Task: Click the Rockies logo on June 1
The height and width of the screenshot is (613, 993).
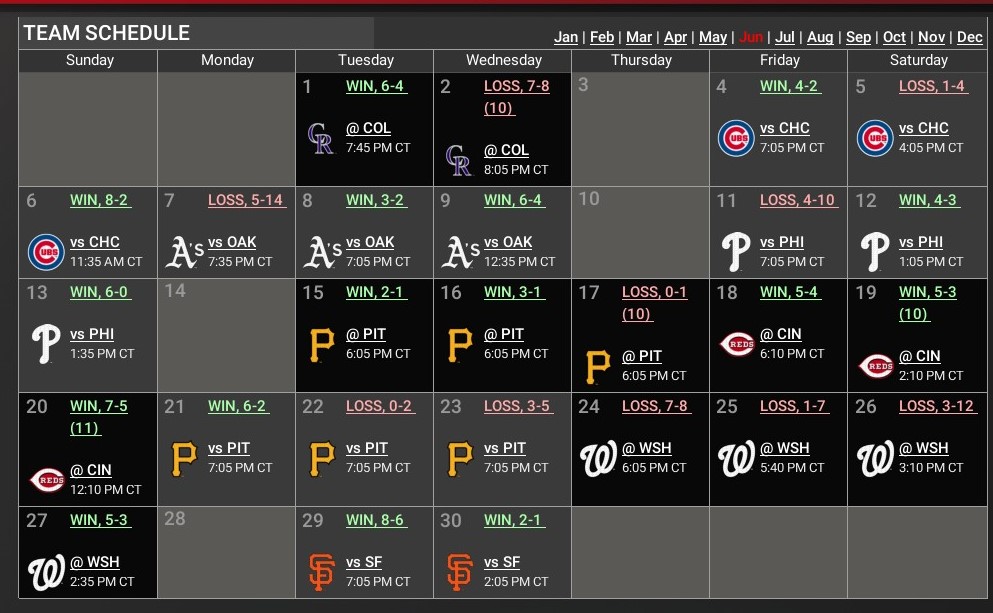Action: (321, 138)
